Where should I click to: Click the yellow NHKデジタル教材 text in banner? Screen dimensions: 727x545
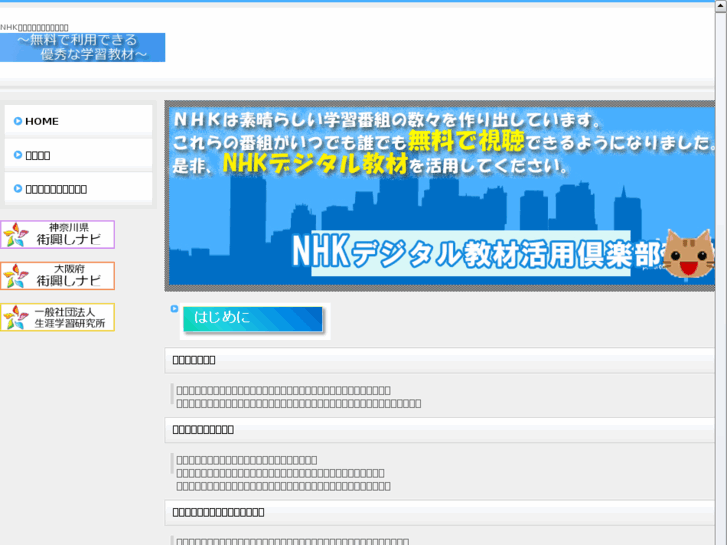click(315, 163)
